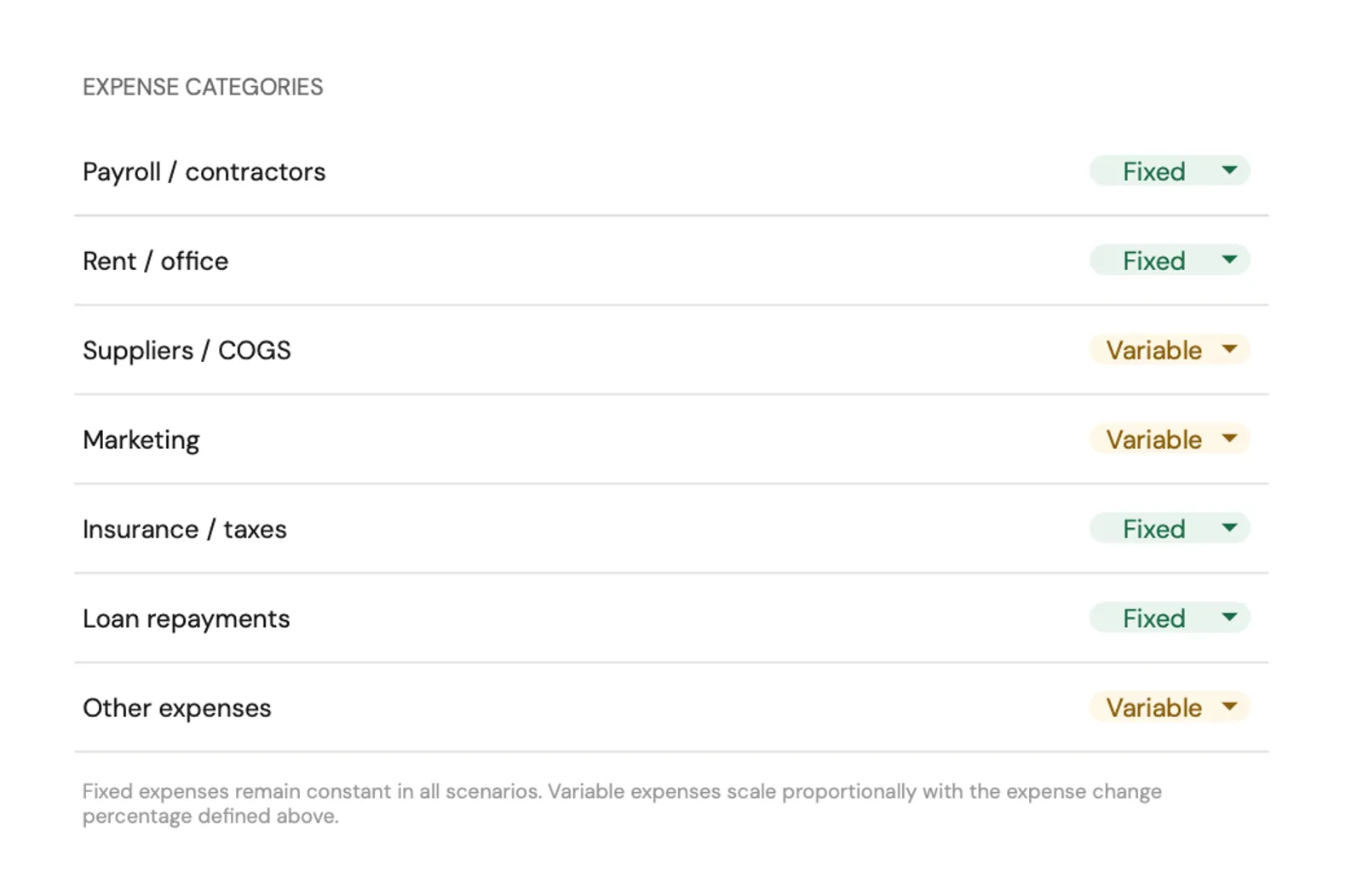Toggle Insurance / taxes expense classification

click(1169, 529)
